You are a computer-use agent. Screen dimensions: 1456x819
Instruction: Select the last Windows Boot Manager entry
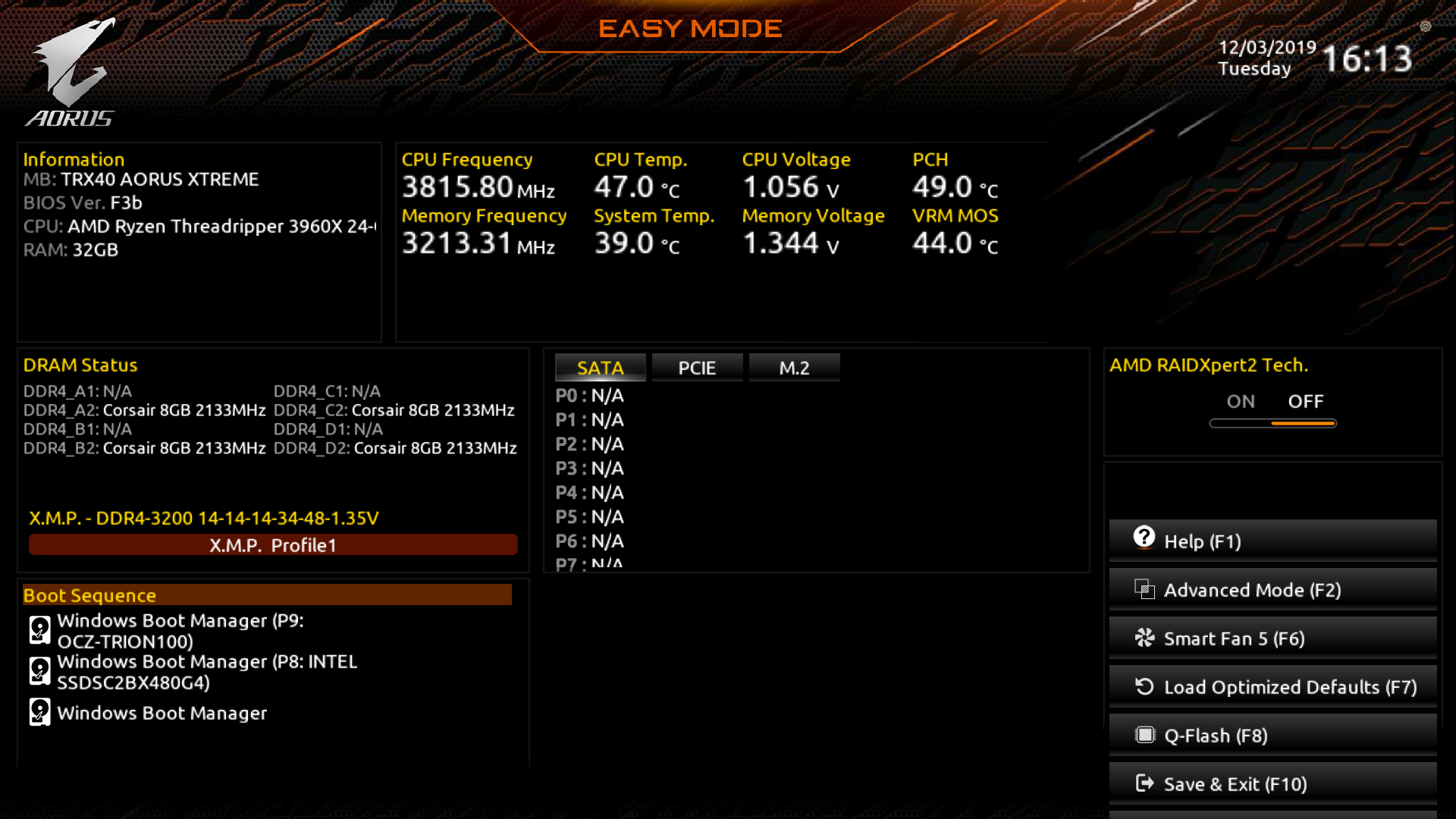coord(162,713)
